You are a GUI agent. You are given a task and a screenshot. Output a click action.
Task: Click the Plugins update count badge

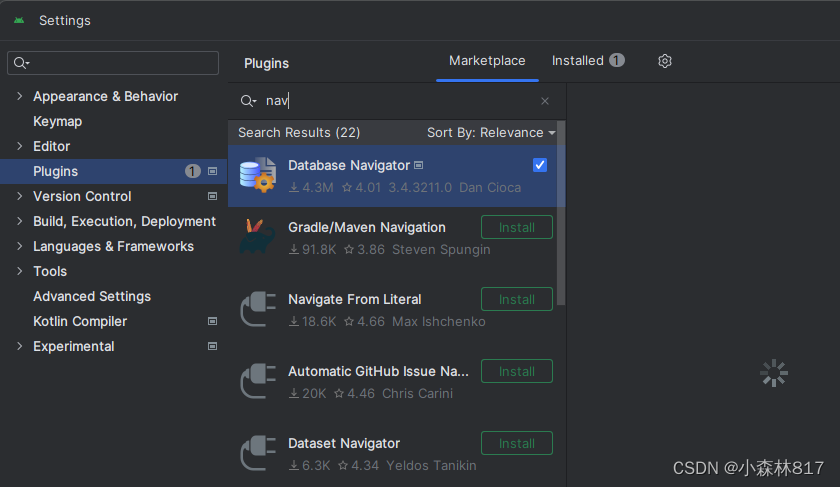tap(193, 171)
